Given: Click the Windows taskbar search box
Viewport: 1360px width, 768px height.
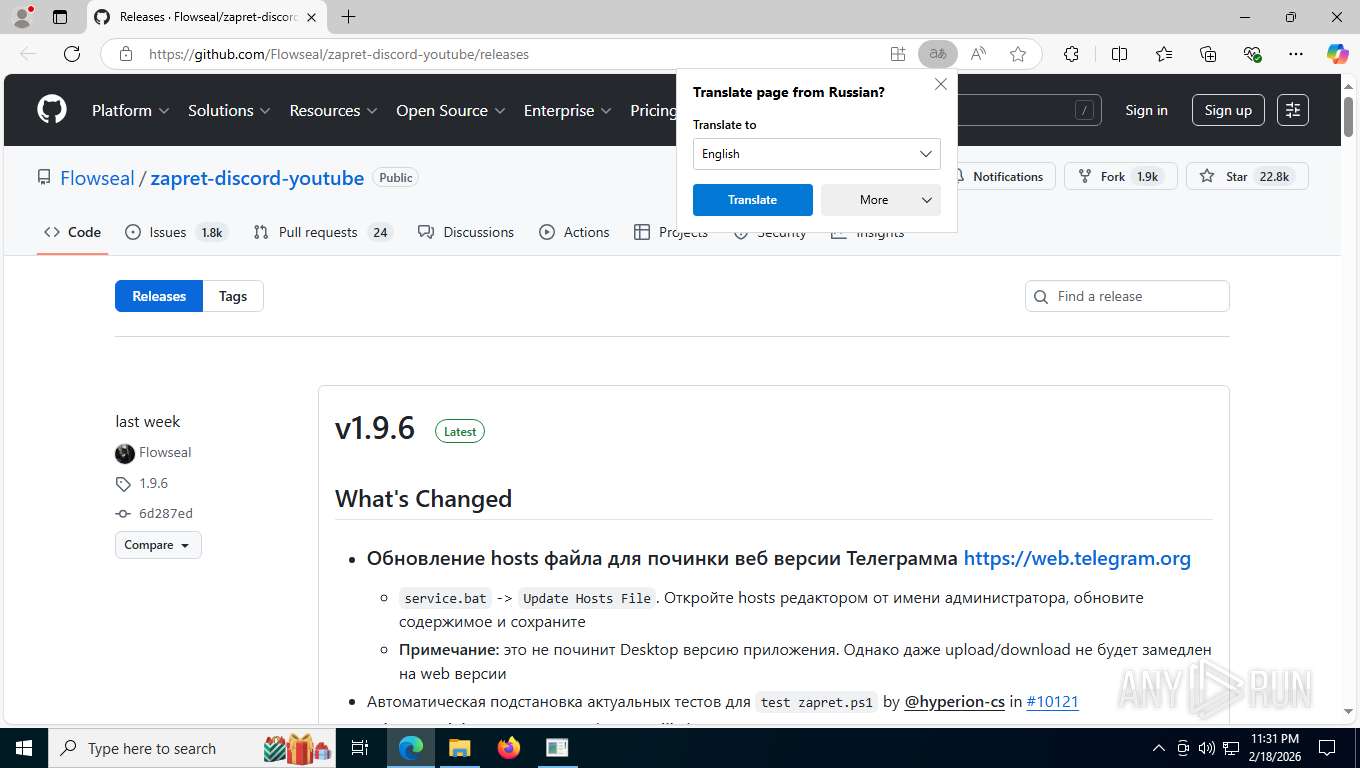Looking at the screenshot, I should click(x=194, y=748).
